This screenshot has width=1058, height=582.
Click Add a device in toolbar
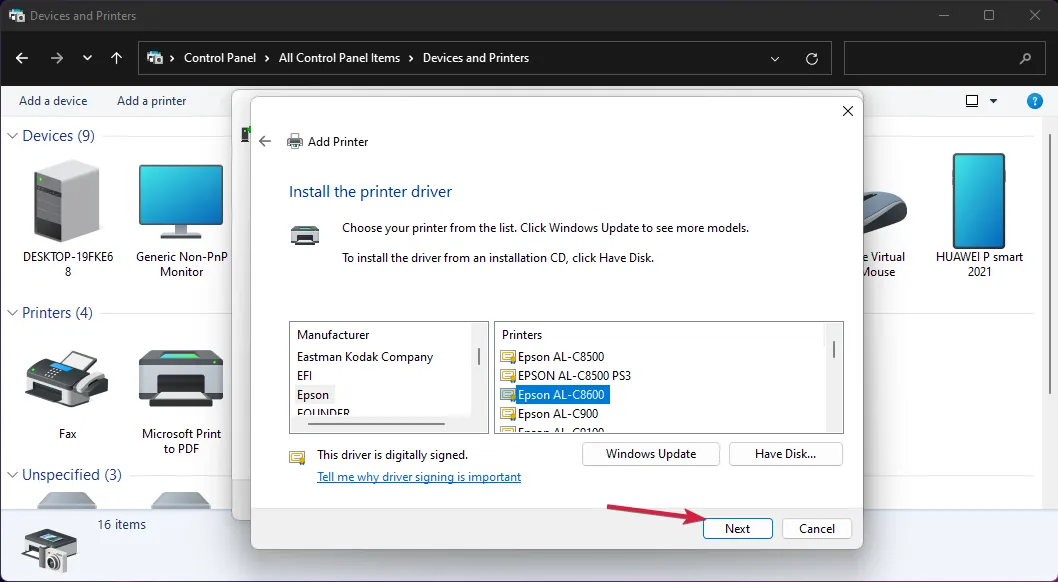53,101
